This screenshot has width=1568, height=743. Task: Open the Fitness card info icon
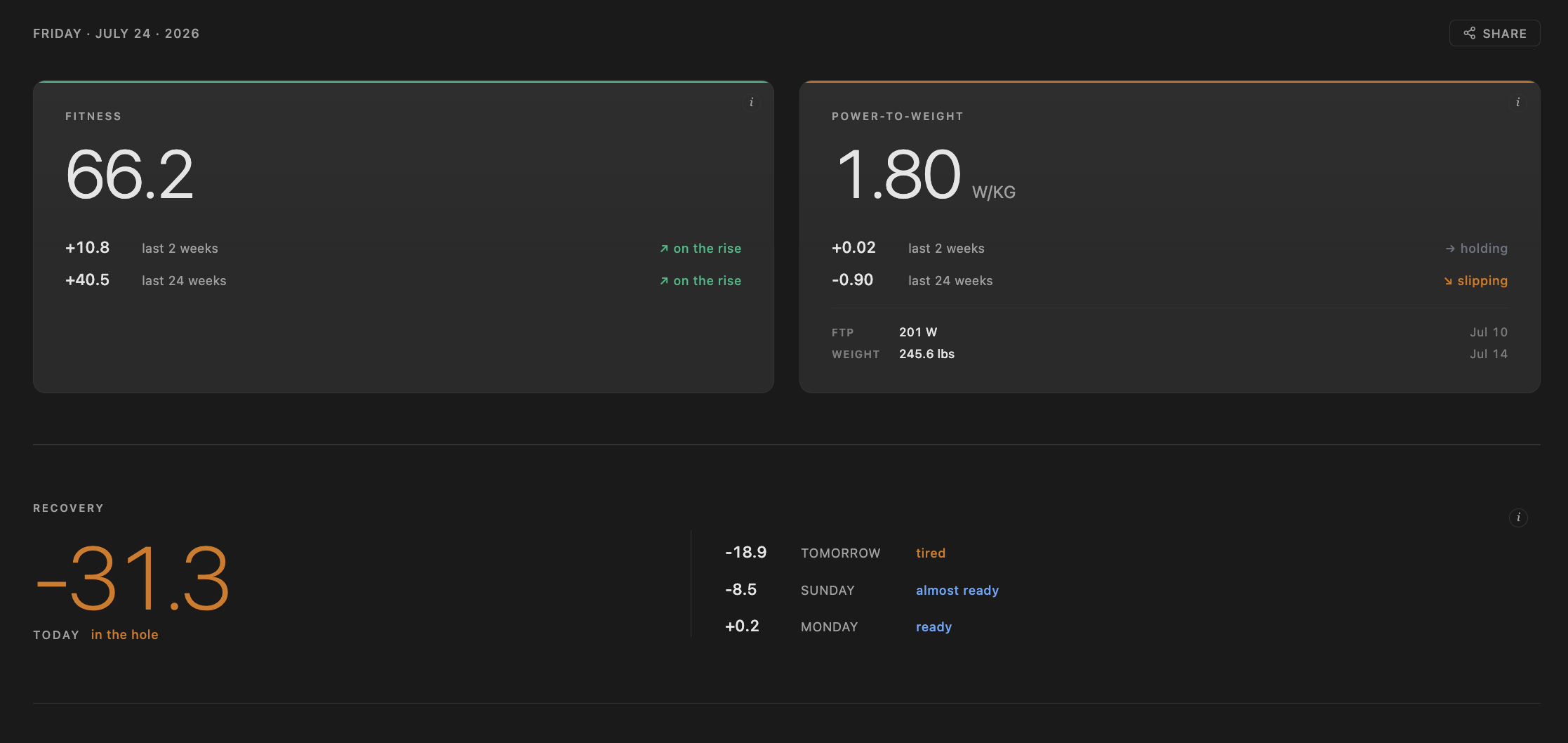(x=751, y=103)
